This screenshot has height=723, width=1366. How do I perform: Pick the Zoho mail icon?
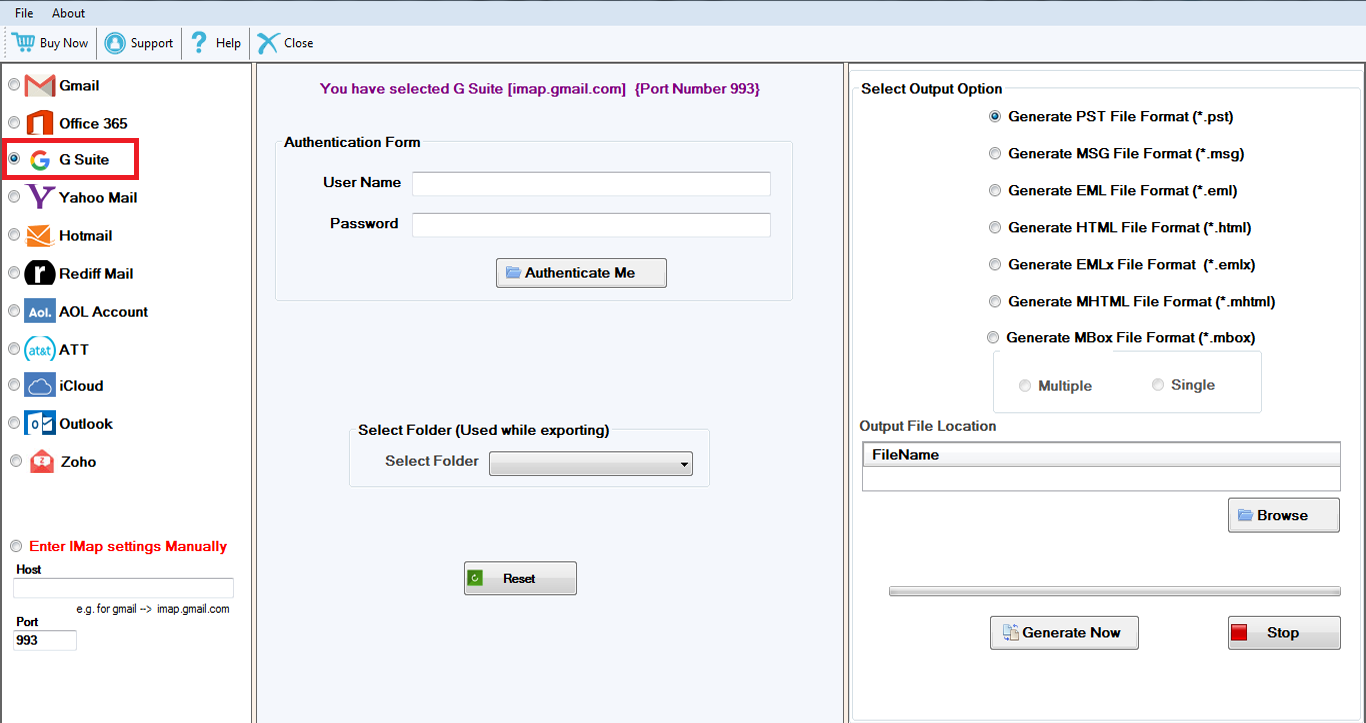42,462
